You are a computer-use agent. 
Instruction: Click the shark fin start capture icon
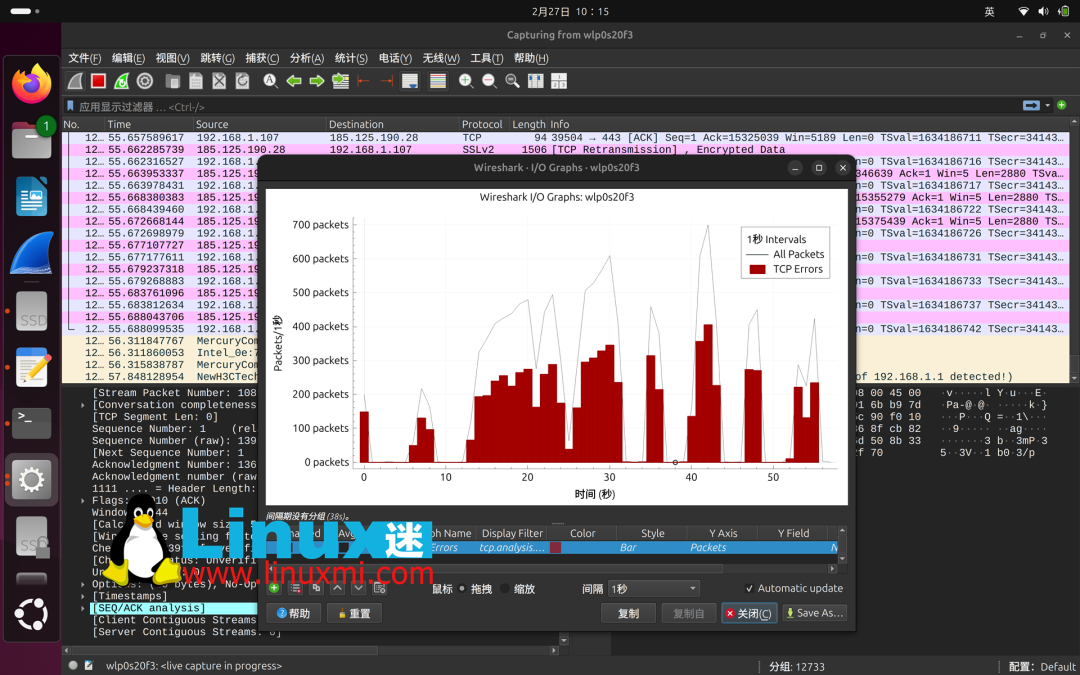point(75,81)
